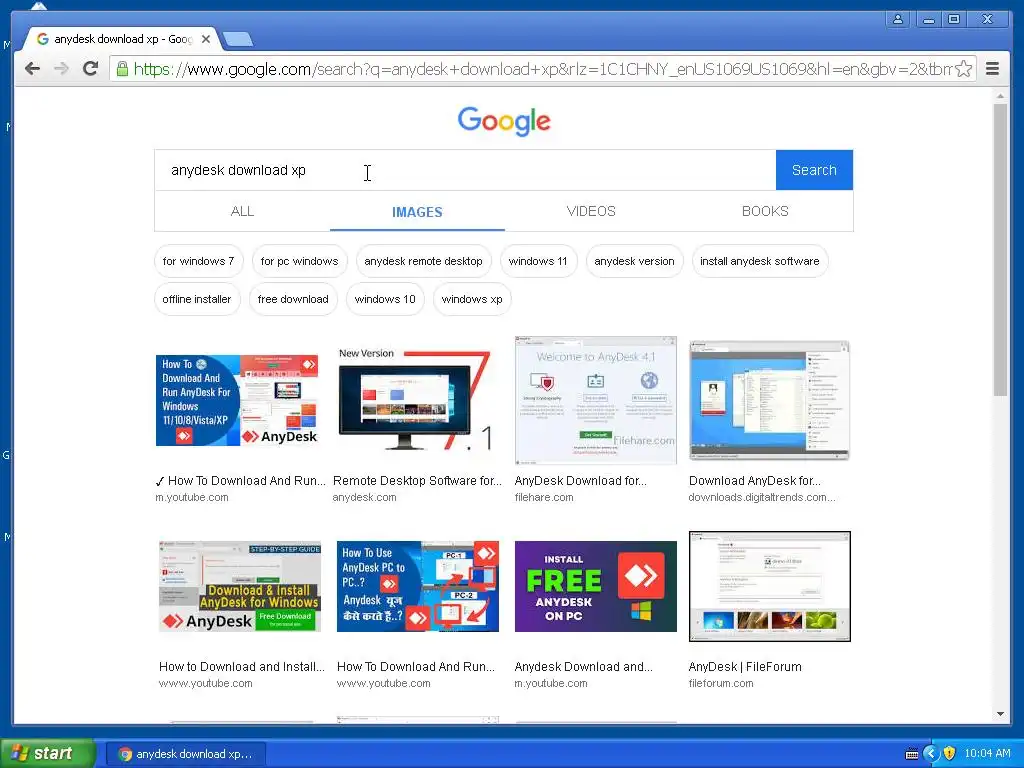
Task: Click the on-screen keyboard tray icon
Action: click(x=912, y=754)
